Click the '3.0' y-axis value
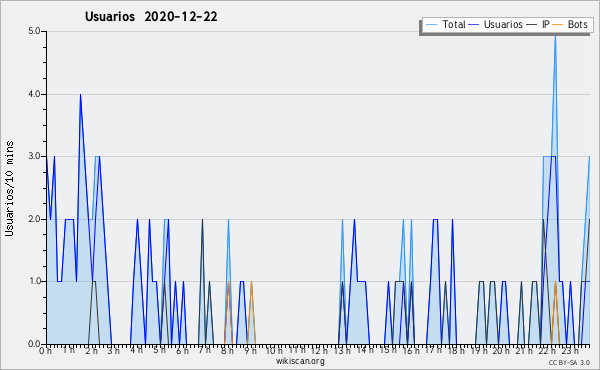This screenshot has width=600, height=370. click(34, 156)
